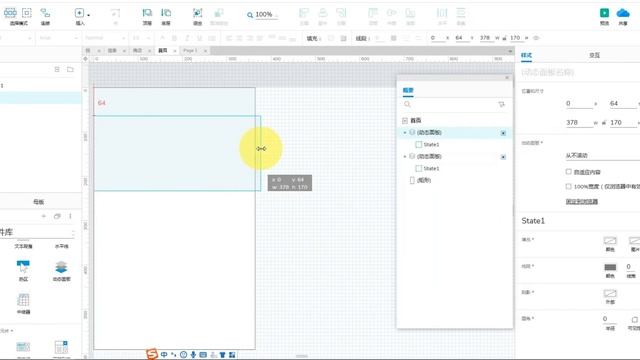Collapse the first dynamic panel in outline
Image resolution: width=640 pixels, height=360 pixels.
[x=405, y=133]
